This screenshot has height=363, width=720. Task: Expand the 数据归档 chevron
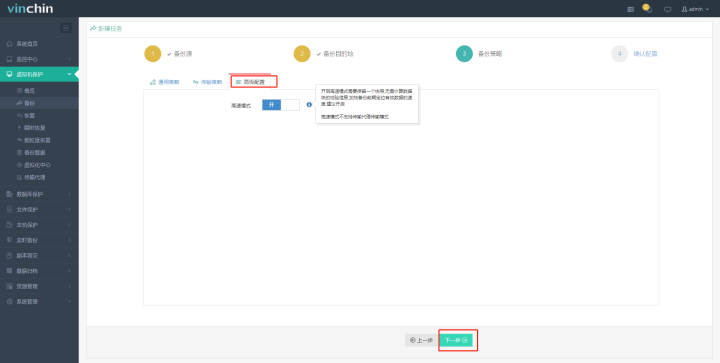[70, 271]
